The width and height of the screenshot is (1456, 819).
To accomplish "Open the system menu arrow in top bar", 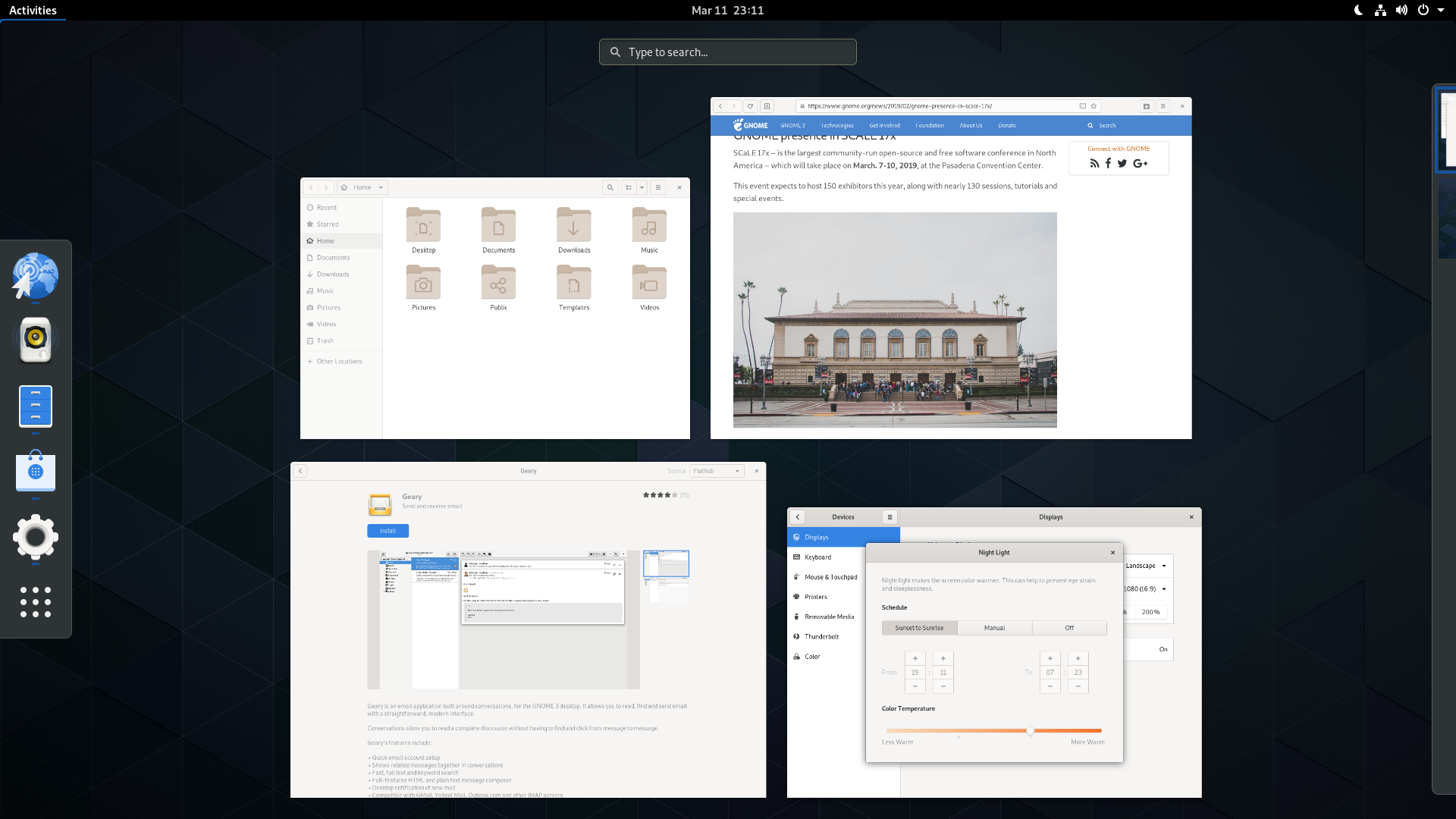I will tap(1441, 10).
